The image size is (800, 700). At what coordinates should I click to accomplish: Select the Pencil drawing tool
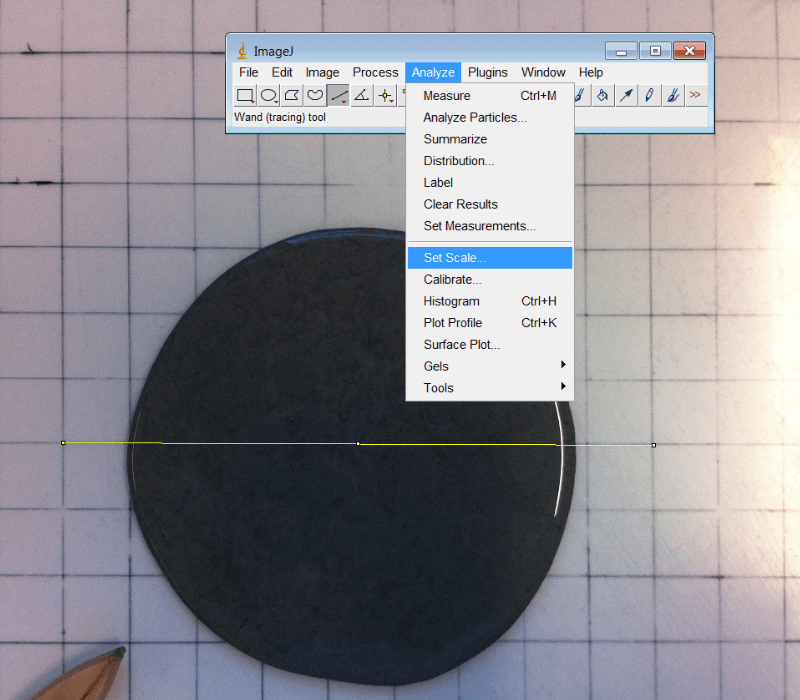pyautogui.click(x=649, y=95)
